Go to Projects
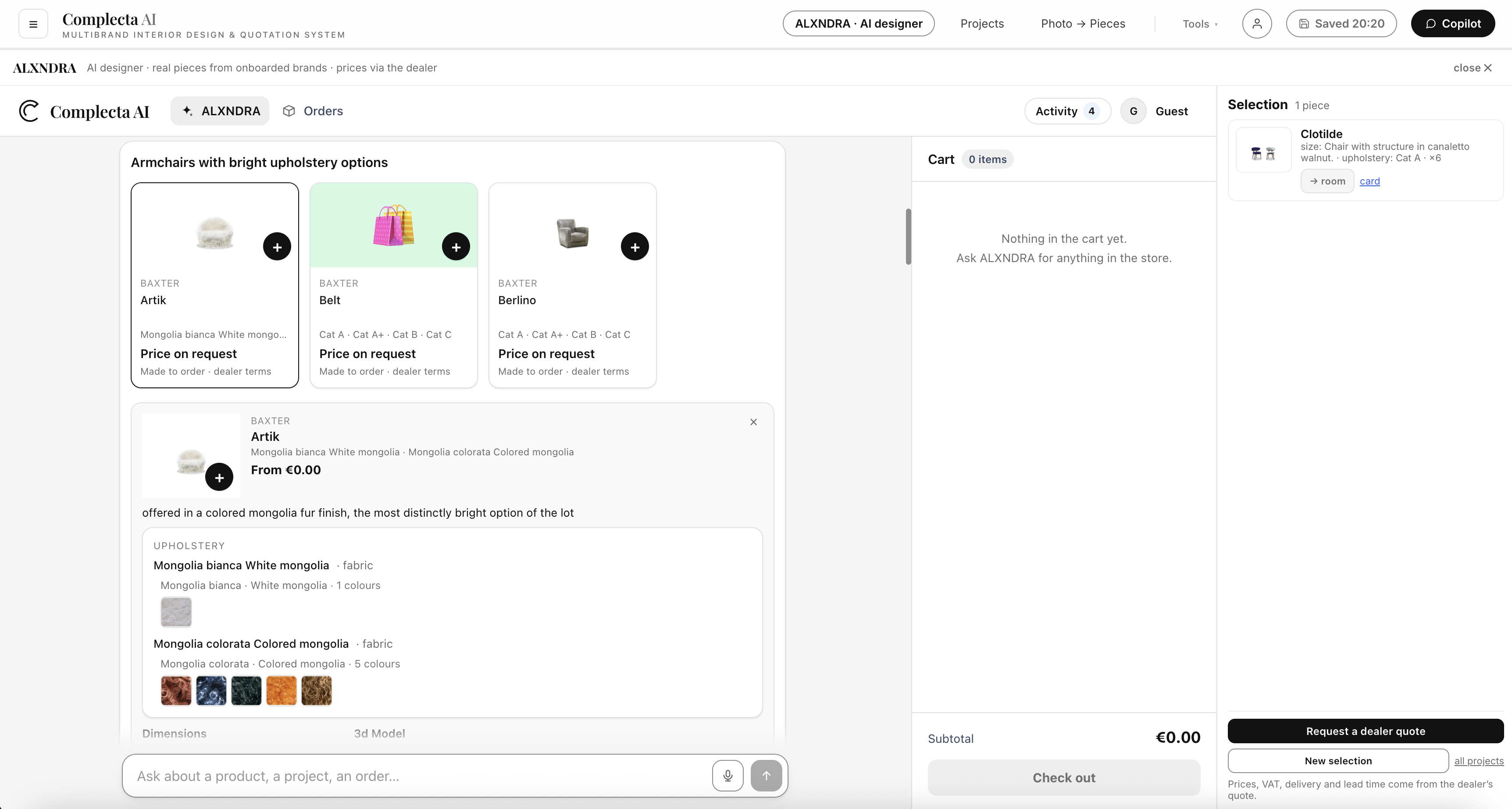 click(982, 24)
